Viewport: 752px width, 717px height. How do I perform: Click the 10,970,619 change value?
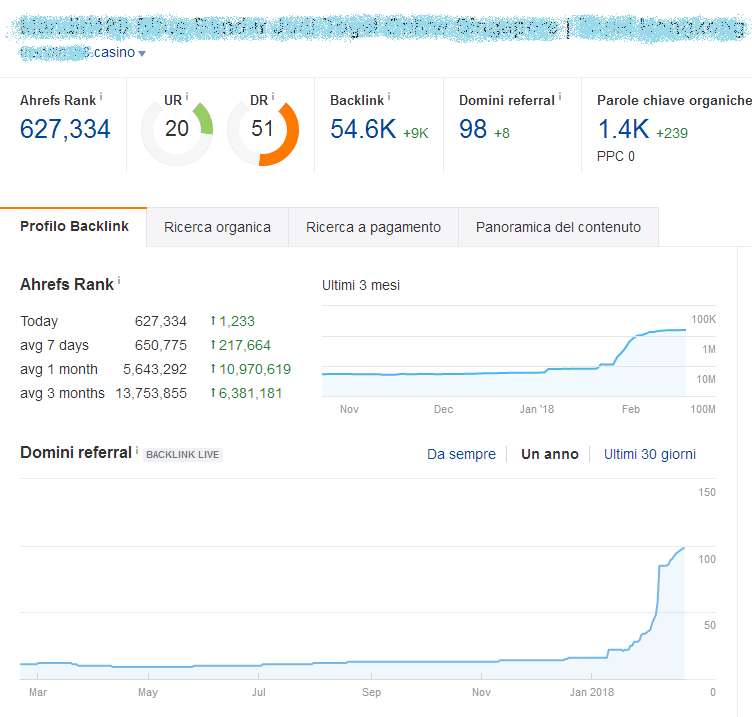(255, 369)
